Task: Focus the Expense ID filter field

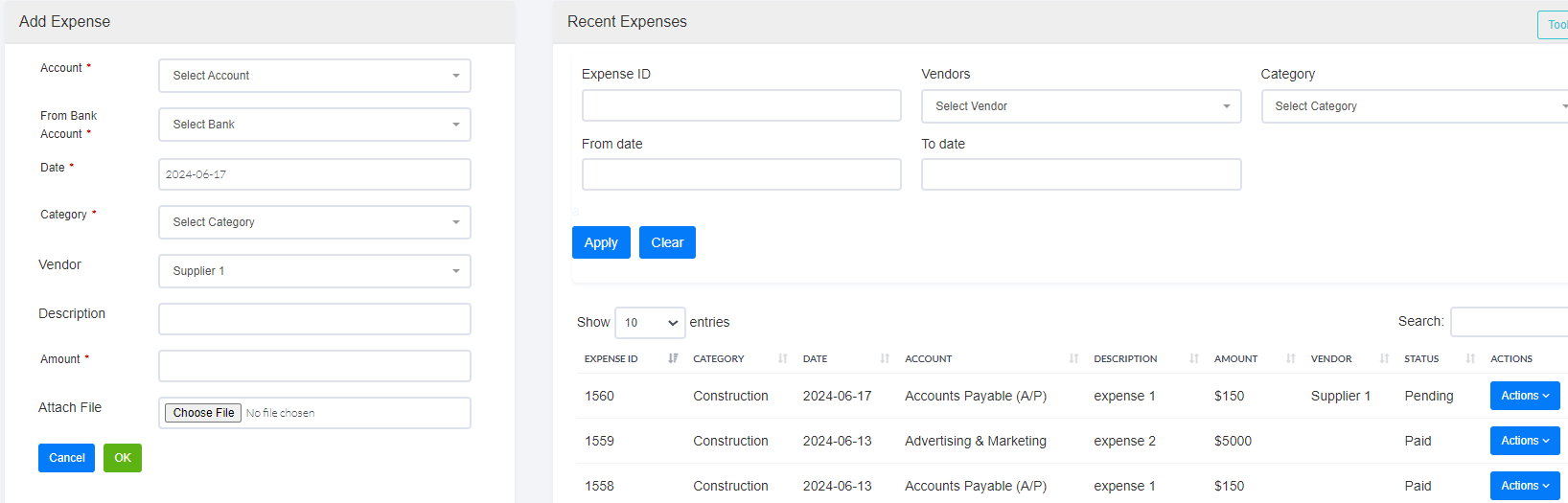Action: pos(741,105)
